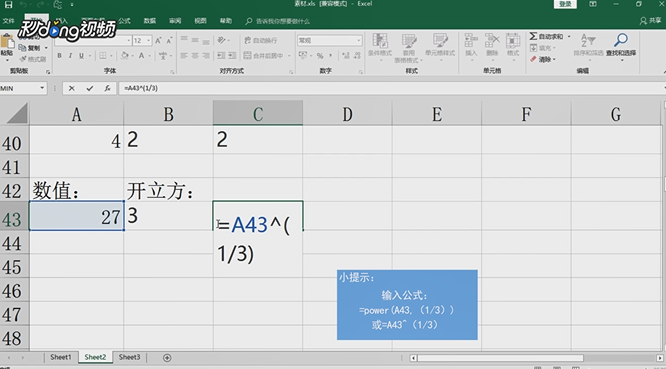Click the Accounting Number Format icon

click(x=303, y=56)
